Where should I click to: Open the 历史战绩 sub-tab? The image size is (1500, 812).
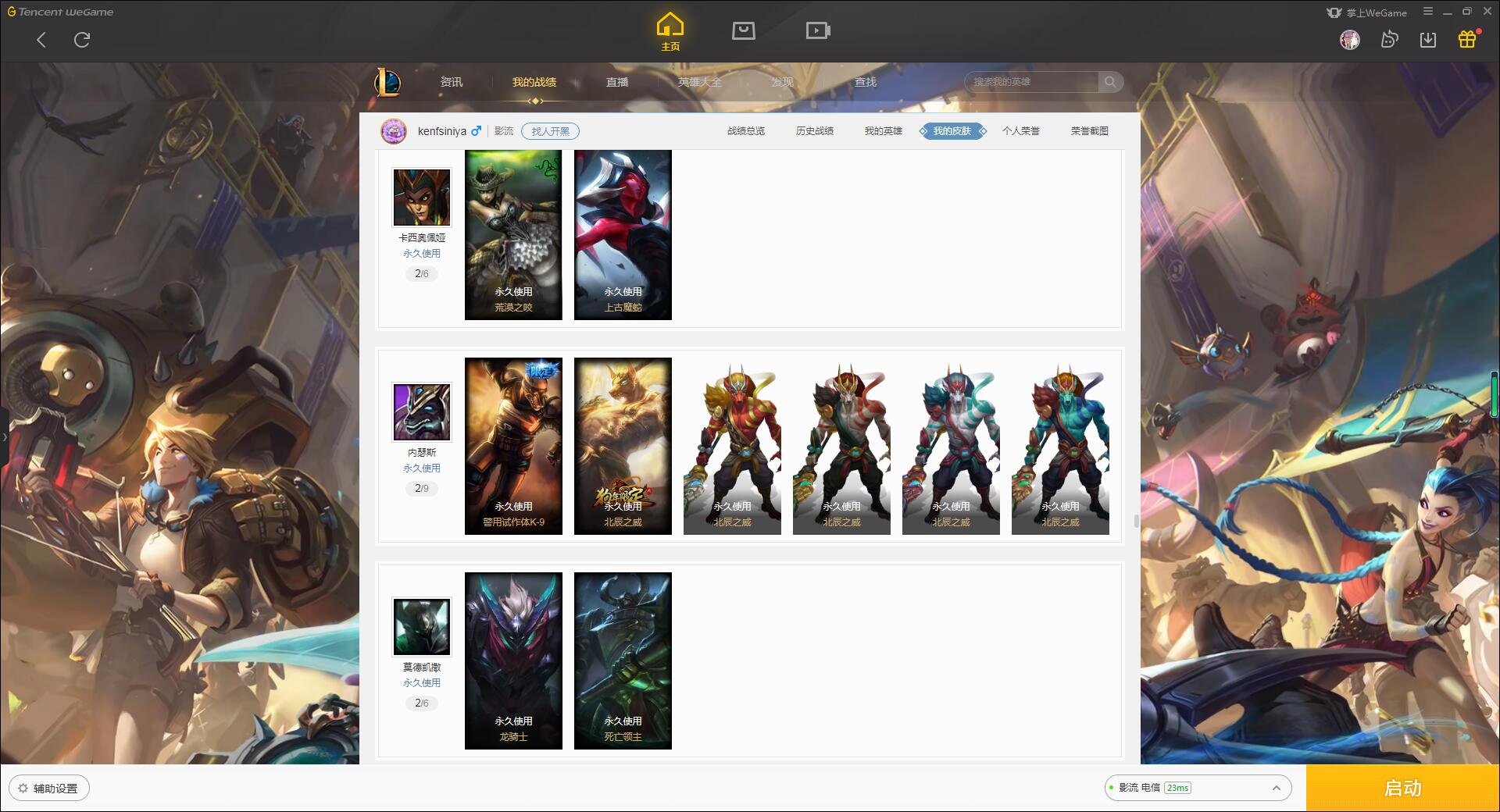[x=815, y=131]
